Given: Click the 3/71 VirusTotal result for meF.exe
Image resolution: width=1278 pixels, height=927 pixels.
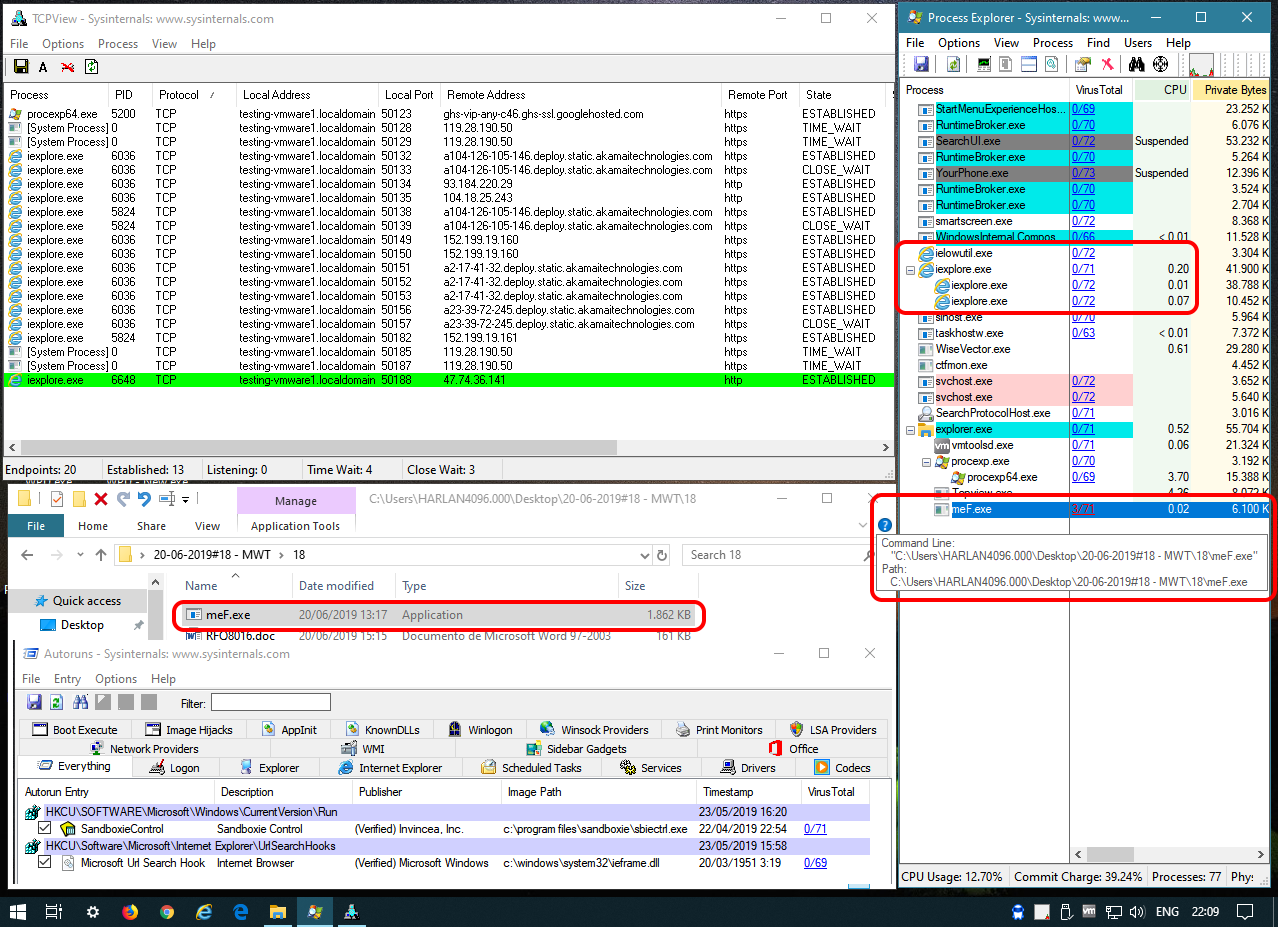Looking at the screenshot, I should (1083, 509).
